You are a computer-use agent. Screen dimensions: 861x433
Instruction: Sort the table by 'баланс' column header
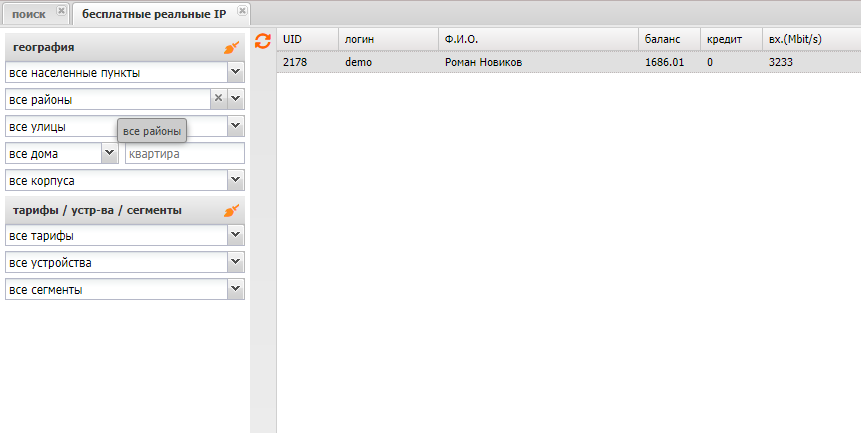662,39
